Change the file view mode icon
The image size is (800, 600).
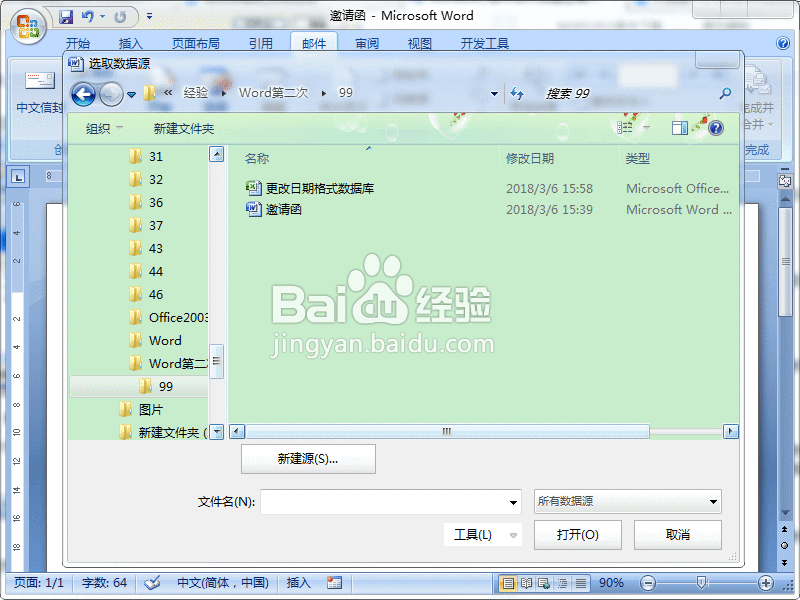(624, 128)
